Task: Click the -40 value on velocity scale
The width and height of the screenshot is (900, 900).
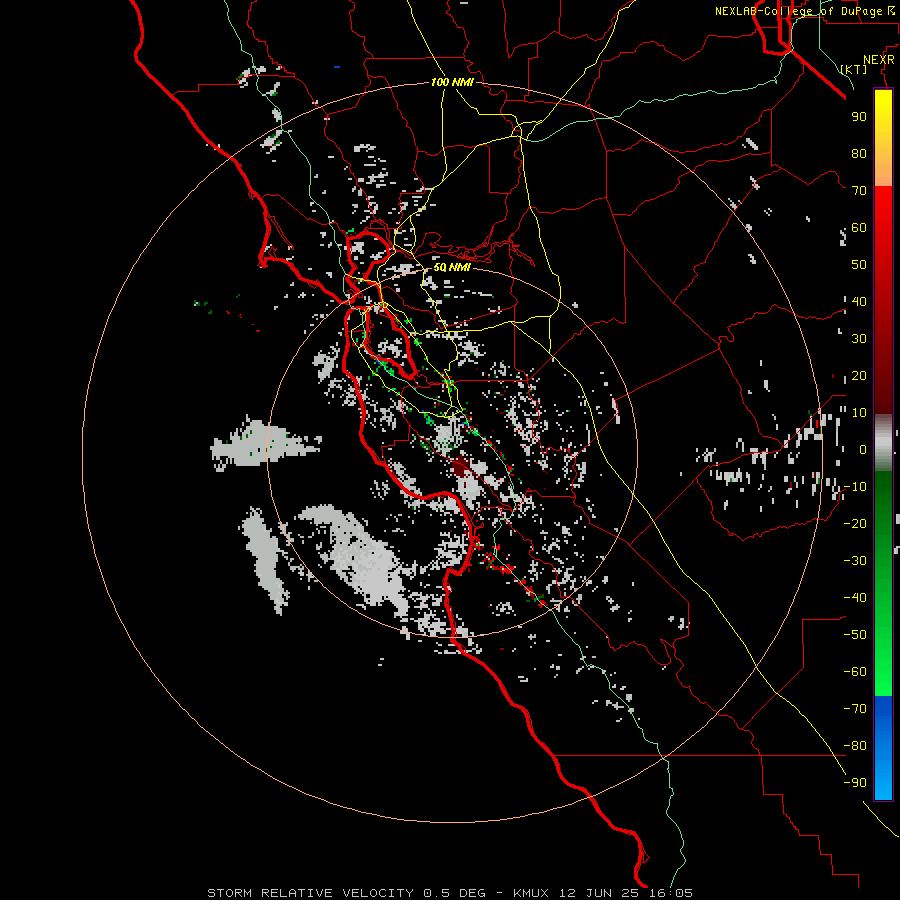Action: pos(855,598)
